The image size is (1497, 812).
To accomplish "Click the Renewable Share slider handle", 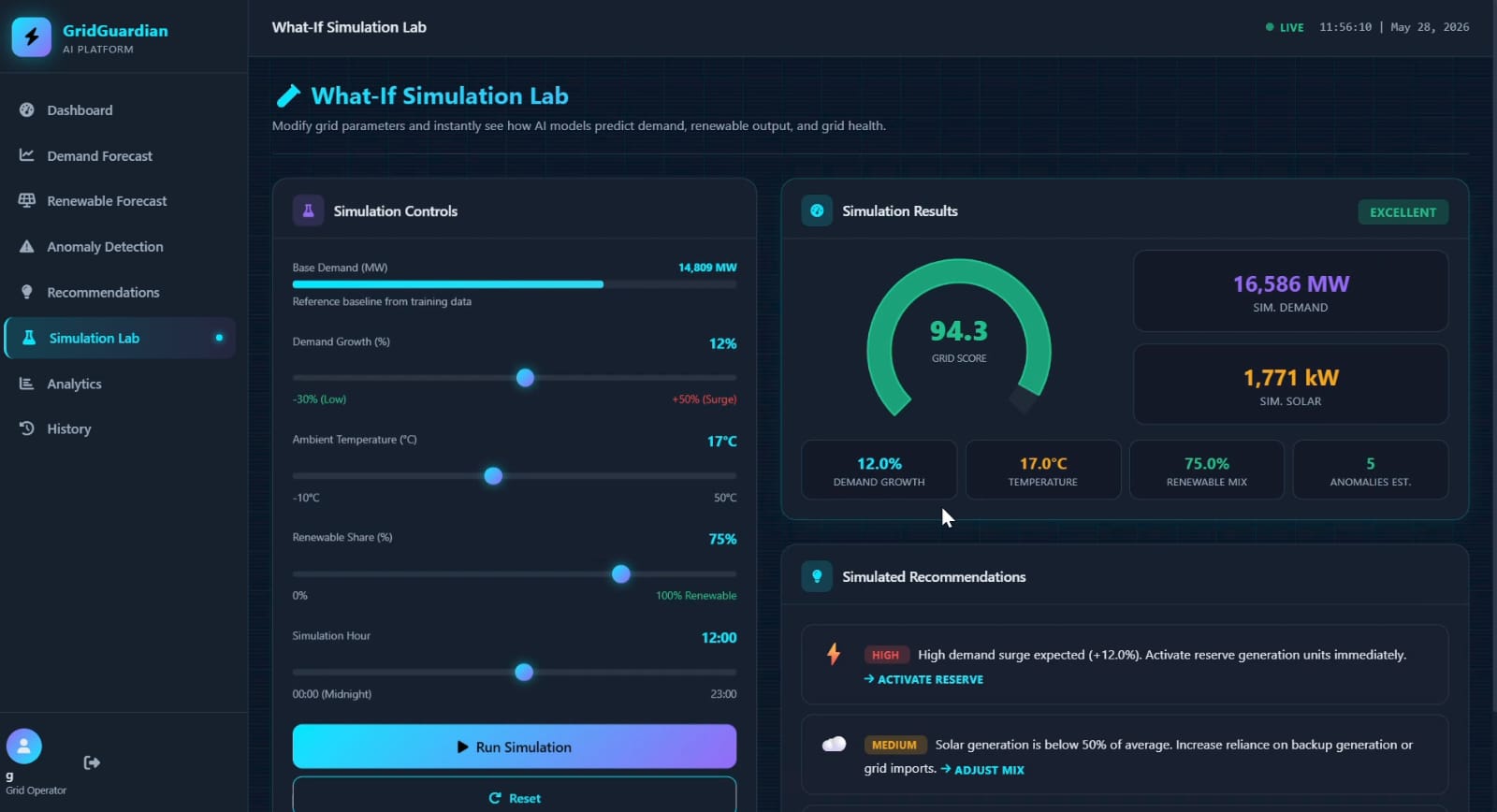I will pos(620,573).
